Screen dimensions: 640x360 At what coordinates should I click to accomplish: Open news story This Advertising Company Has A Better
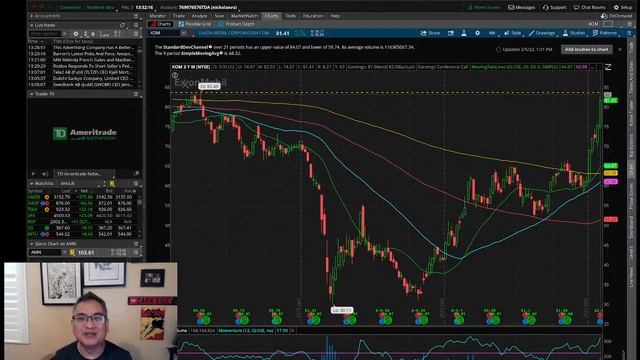(93, 47)
